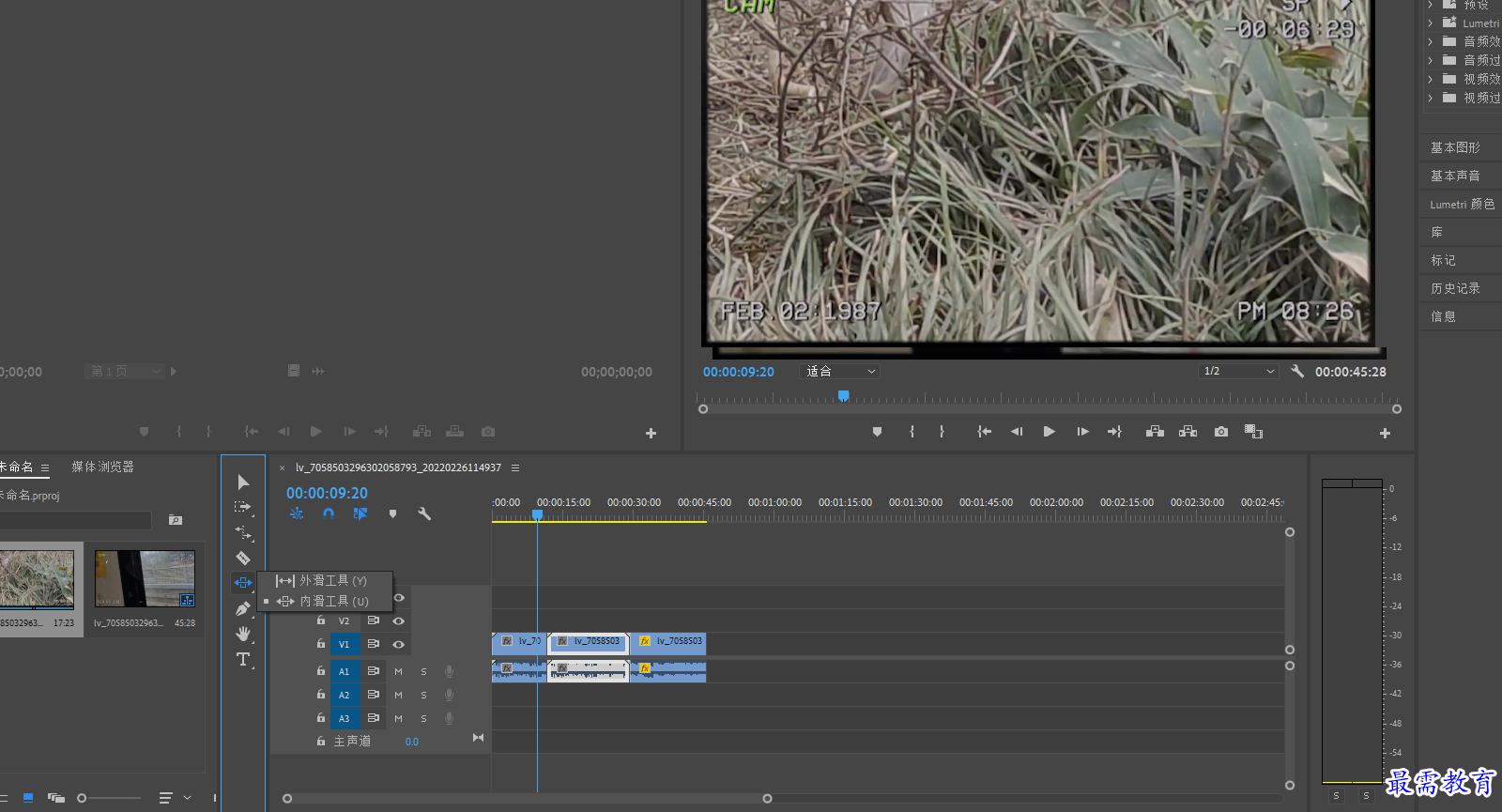Click the Extract button in program monitor
Image resolution: width=1502 pixels, height=812 pixels.
[x=1188, y=432]
